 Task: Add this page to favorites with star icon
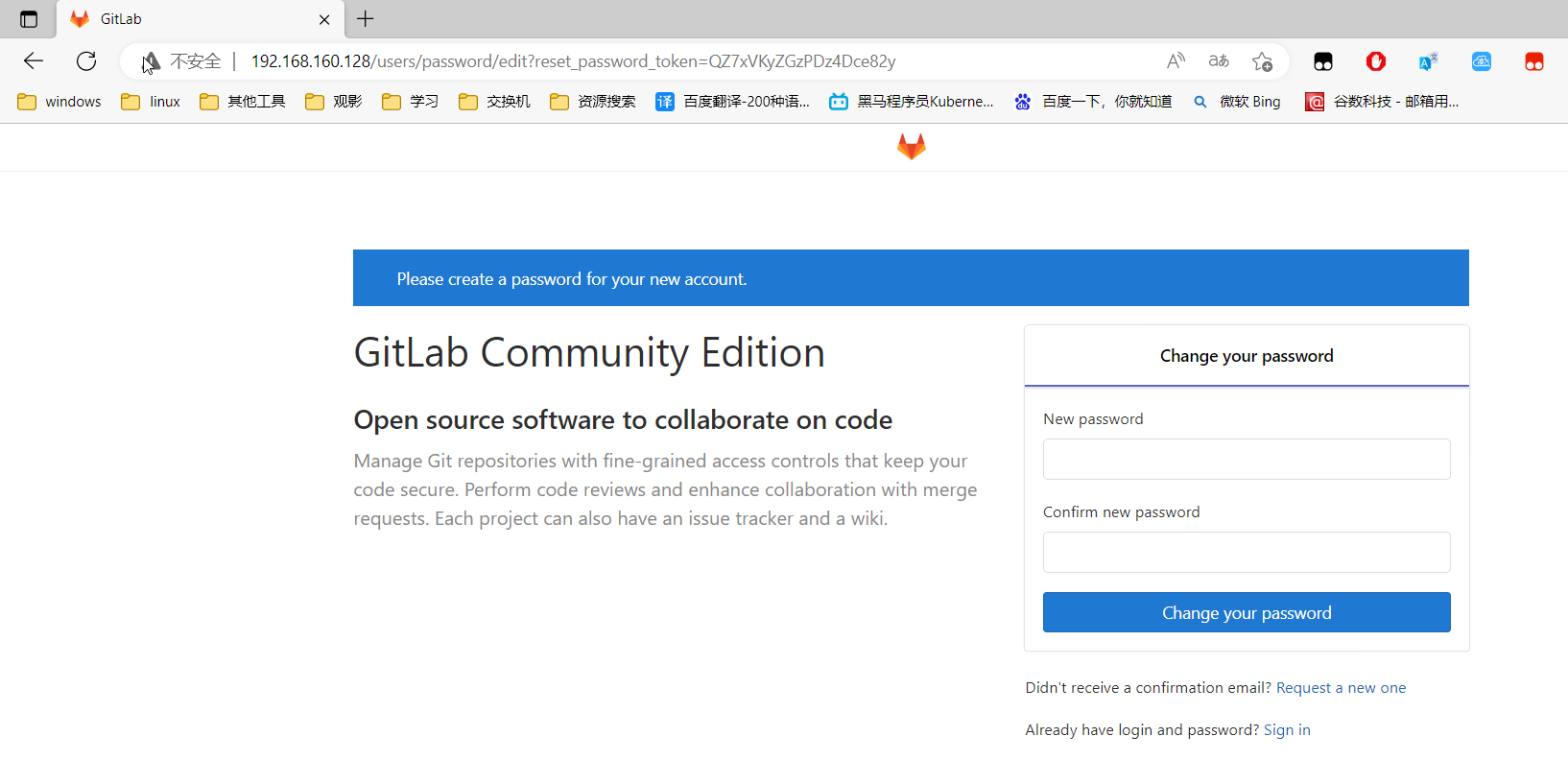[1262, 61]
